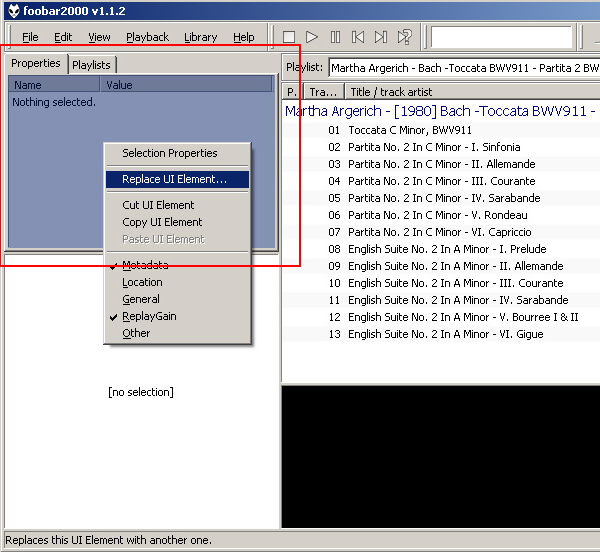Toggle the Metadata checked item
Screen dimensions: 600x552
[178, 265]
